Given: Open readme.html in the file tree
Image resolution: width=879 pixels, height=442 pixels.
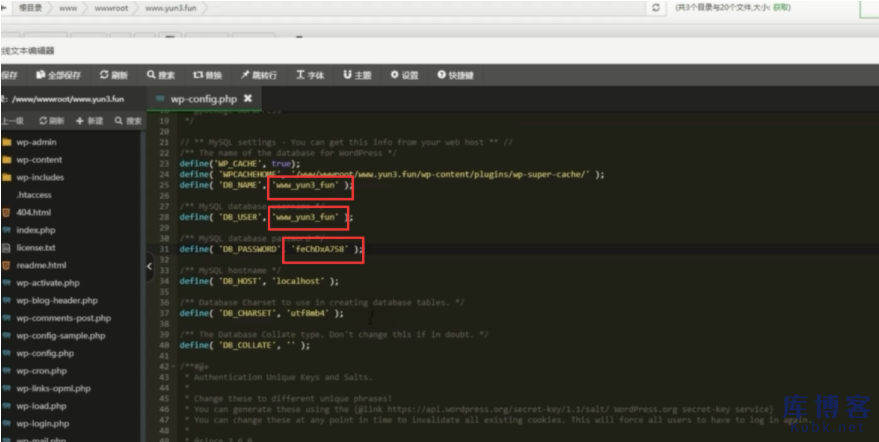Looking at the screenshot, I should click(x=41, y=265).
